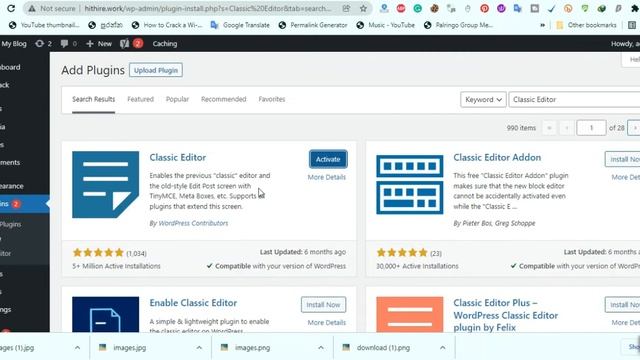
Task: Switch to the Favorites tab
Action: (x=272, y=99)
